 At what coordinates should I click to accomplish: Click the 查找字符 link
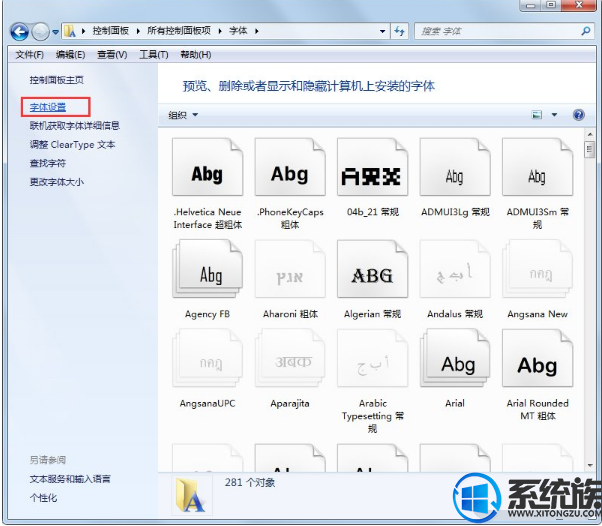click(x=48, y=163)
